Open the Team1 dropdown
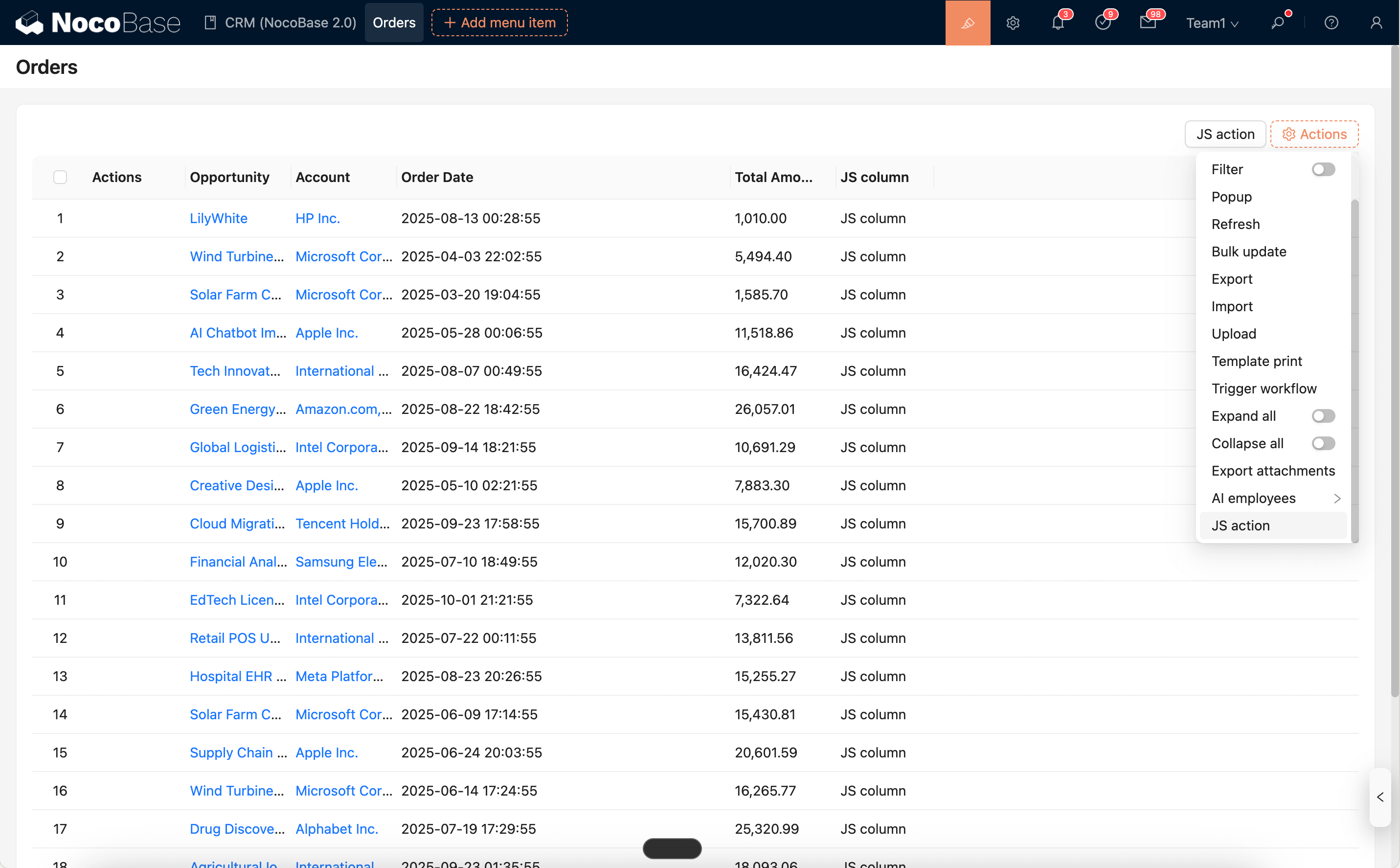This screenshot has height=868, width=1400. tap(1212, 23)
